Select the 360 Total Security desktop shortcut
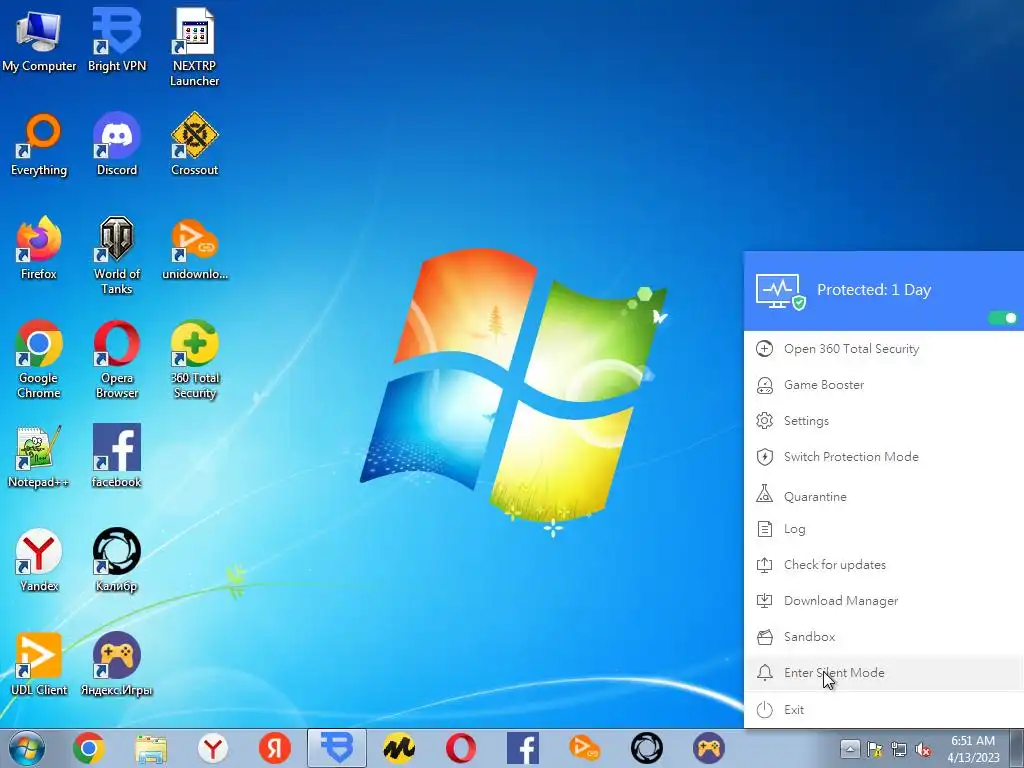This screenshot has height=768, width=1024. 195,360
